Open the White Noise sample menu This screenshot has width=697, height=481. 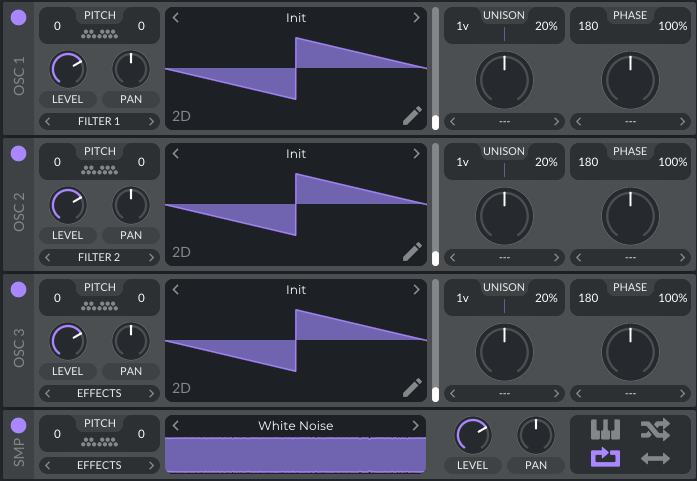(x=296, y=426)
